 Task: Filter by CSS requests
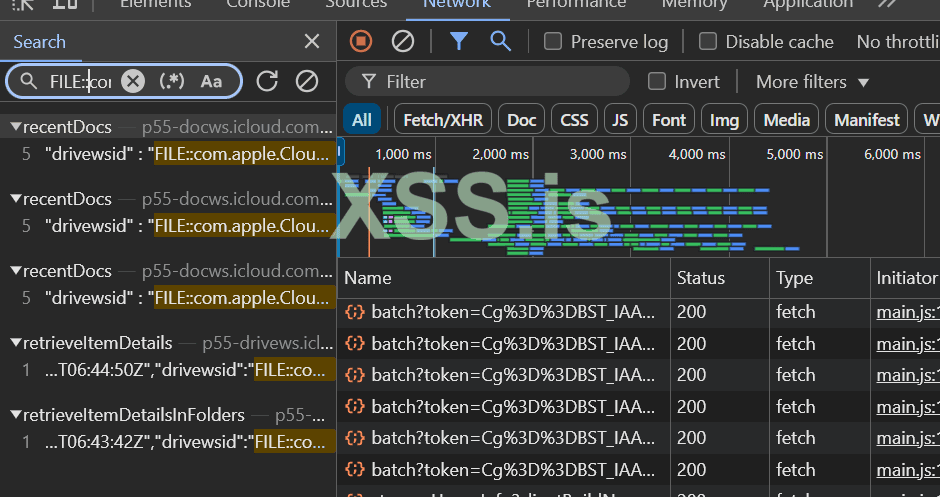[x=574, y=120]
